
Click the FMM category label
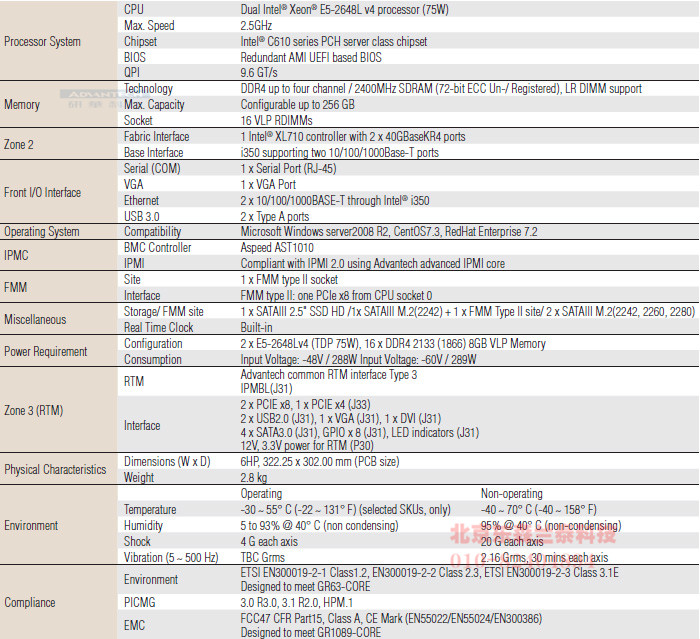coord(15,287)
